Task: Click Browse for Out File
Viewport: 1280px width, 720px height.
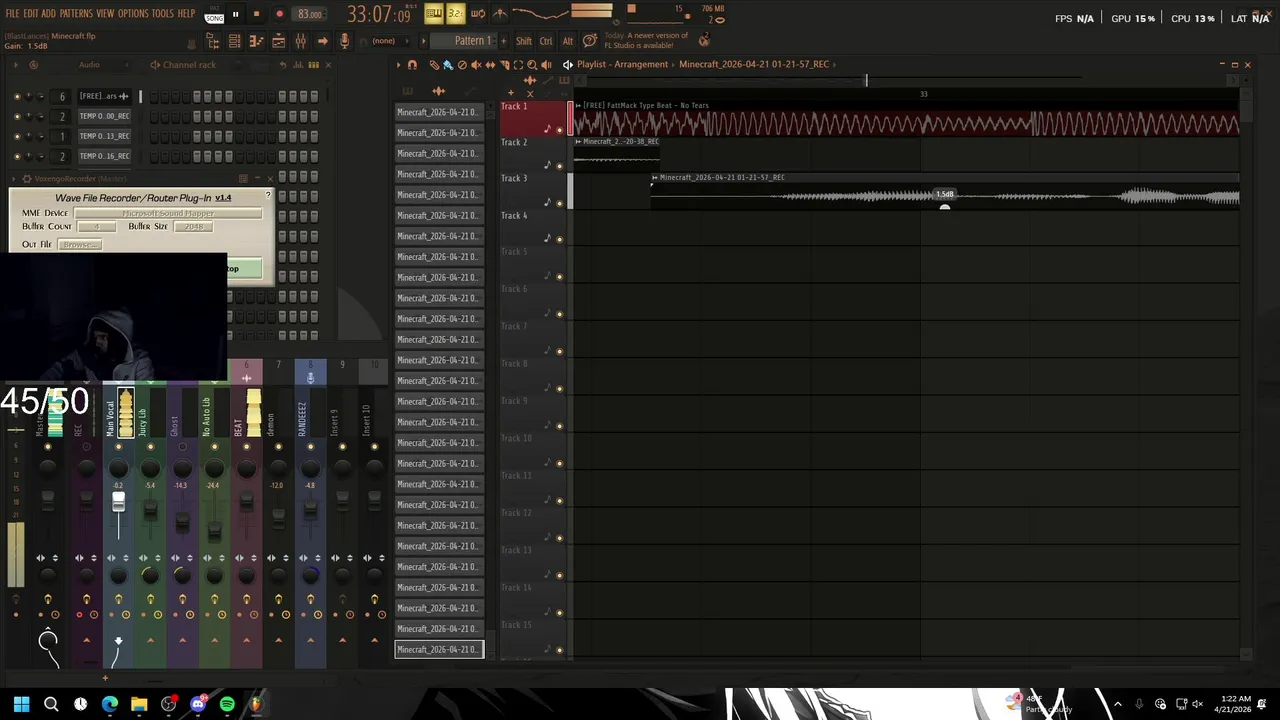Action: pyautogui.click(x=79, y=245)
